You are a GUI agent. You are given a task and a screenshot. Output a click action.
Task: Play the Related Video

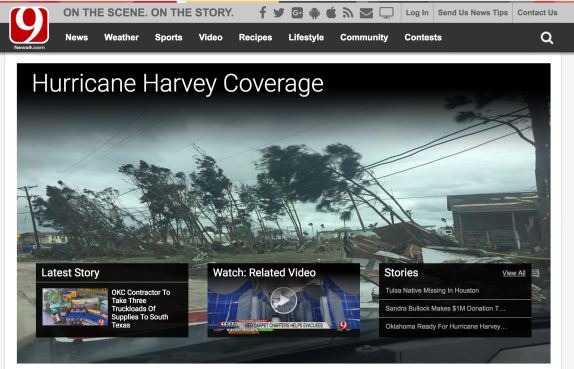(x=283, y=300)
